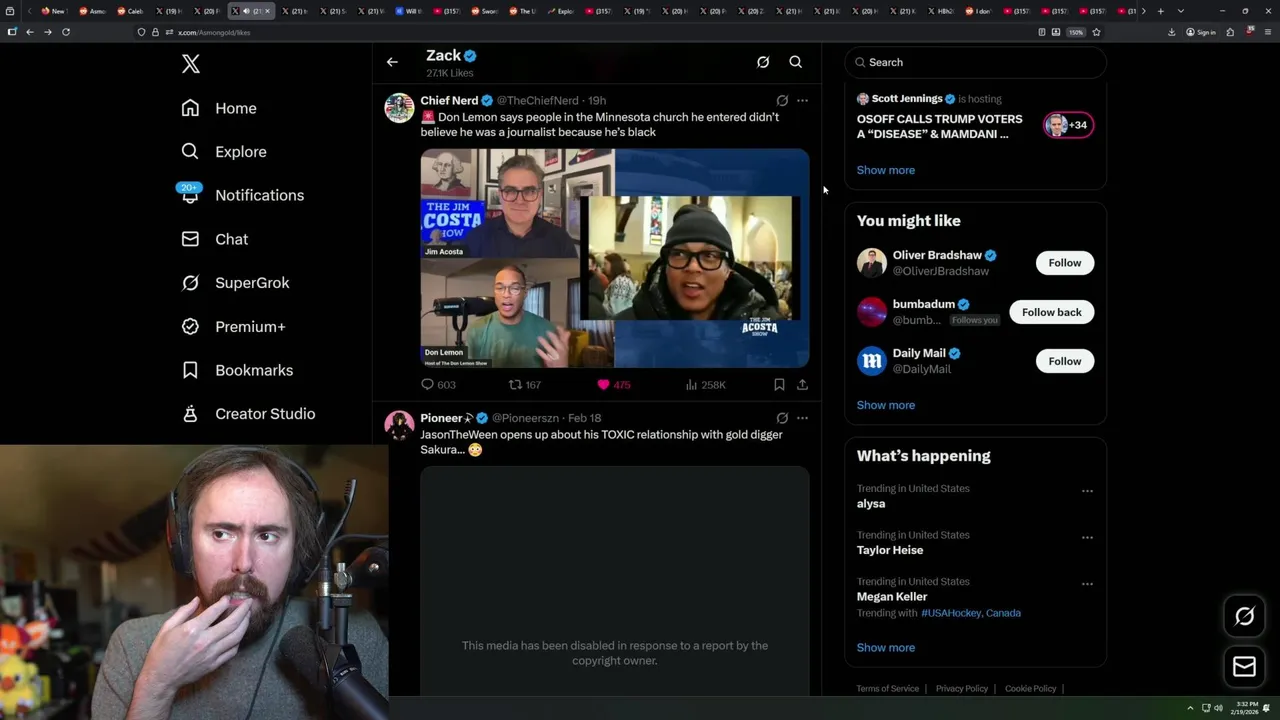Open more options for Megan Keller trend
The image size is (1280, 720).
point(1087,584)
